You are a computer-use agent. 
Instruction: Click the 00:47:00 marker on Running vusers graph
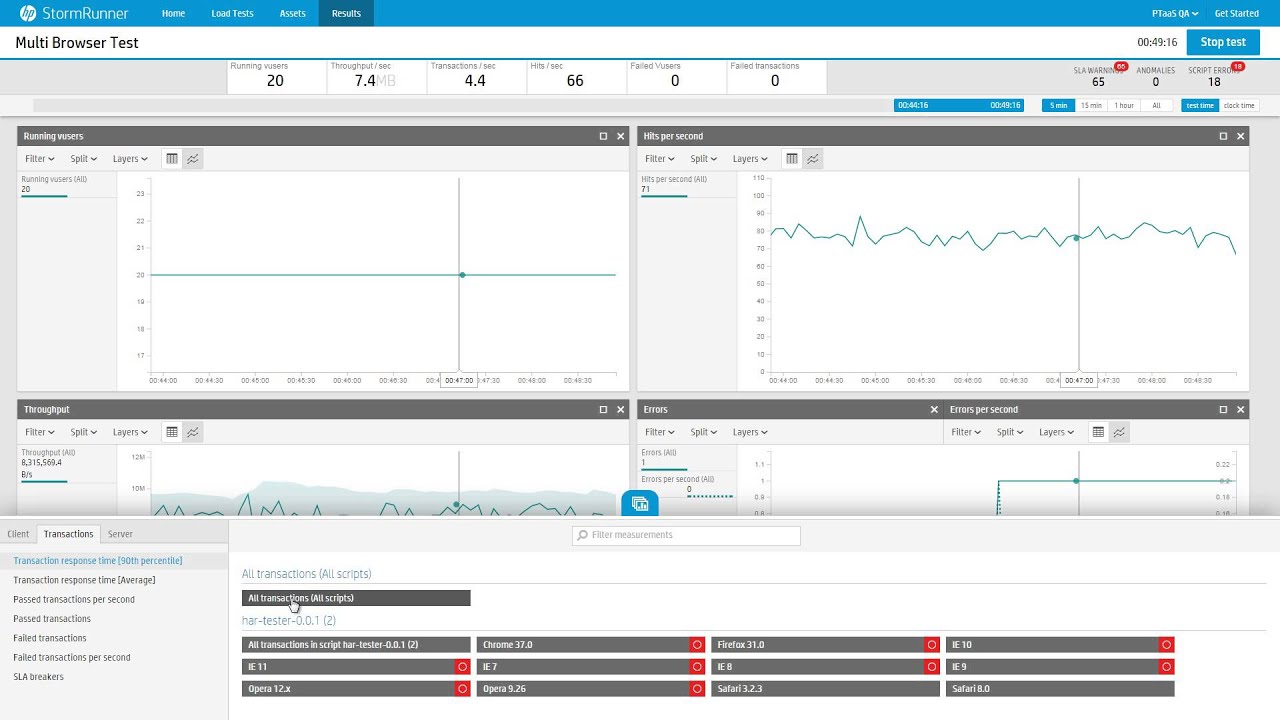tap(458, 380)
